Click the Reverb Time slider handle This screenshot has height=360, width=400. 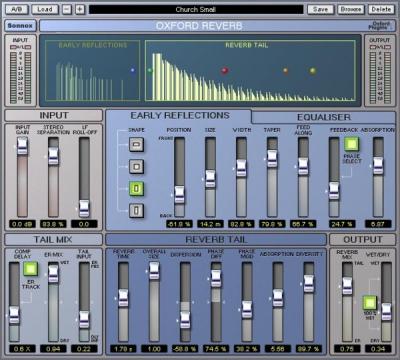tap(123, 298)
